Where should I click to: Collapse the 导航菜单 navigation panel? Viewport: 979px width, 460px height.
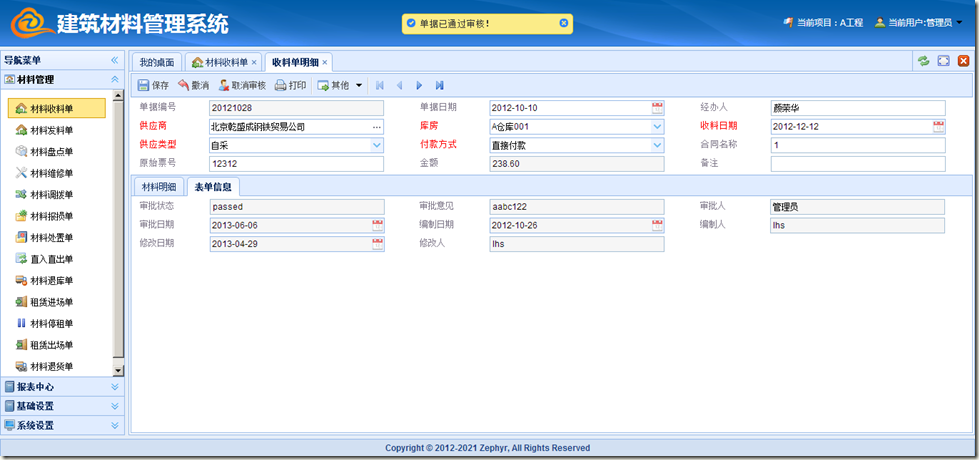[x=114, y=61]
